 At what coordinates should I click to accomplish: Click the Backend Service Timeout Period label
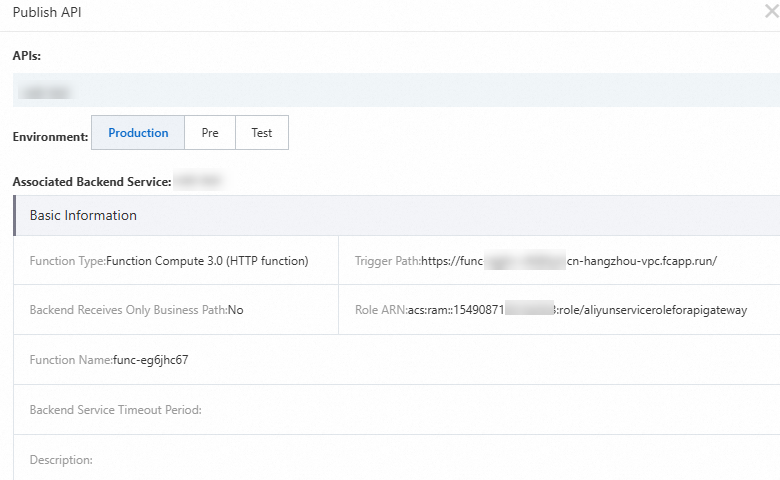click(116, 410)
